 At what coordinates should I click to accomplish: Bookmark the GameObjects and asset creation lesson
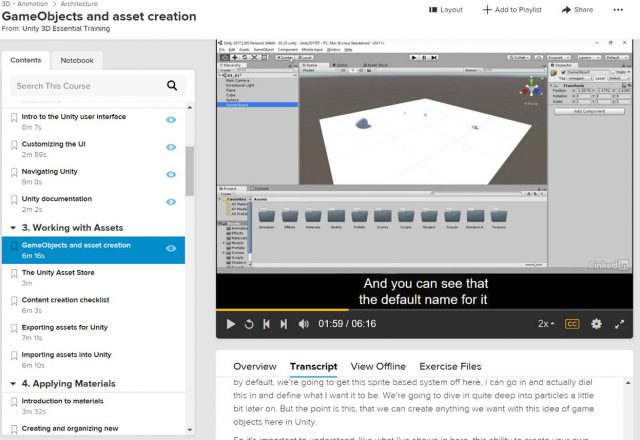tap(14, 246)
